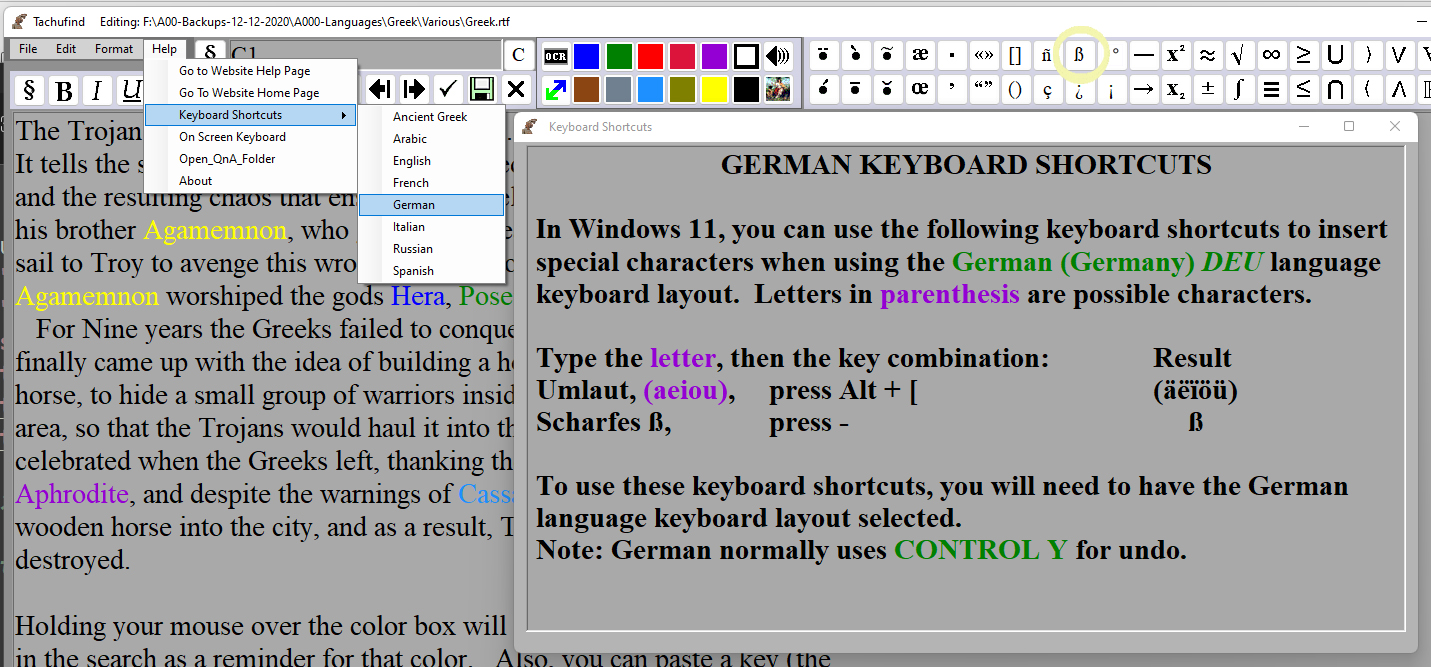Toggle italic formatting
1431x667 pixels.
pos(96,90)
